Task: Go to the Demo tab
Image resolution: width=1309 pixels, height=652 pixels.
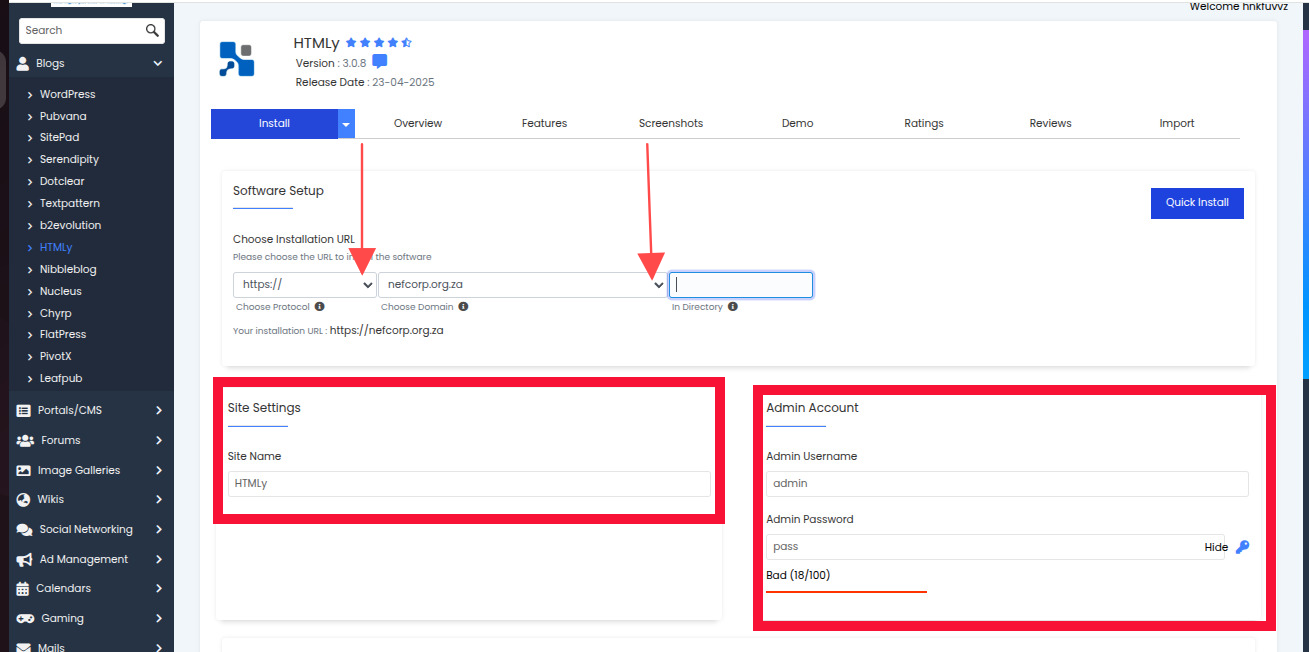Action: click(x=797, y=124)
